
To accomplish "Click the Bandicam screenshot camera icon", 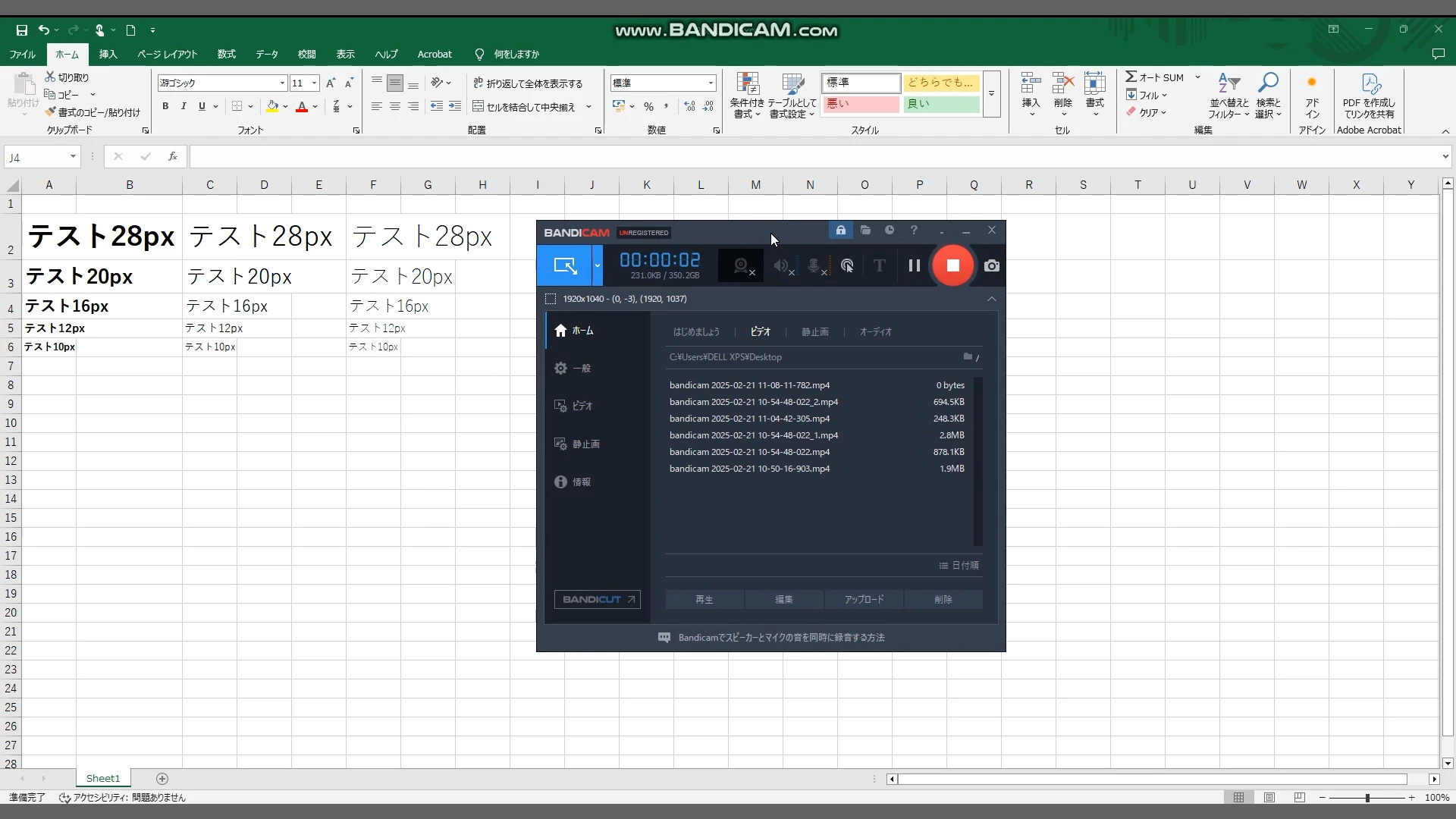I will pos(991,265).
